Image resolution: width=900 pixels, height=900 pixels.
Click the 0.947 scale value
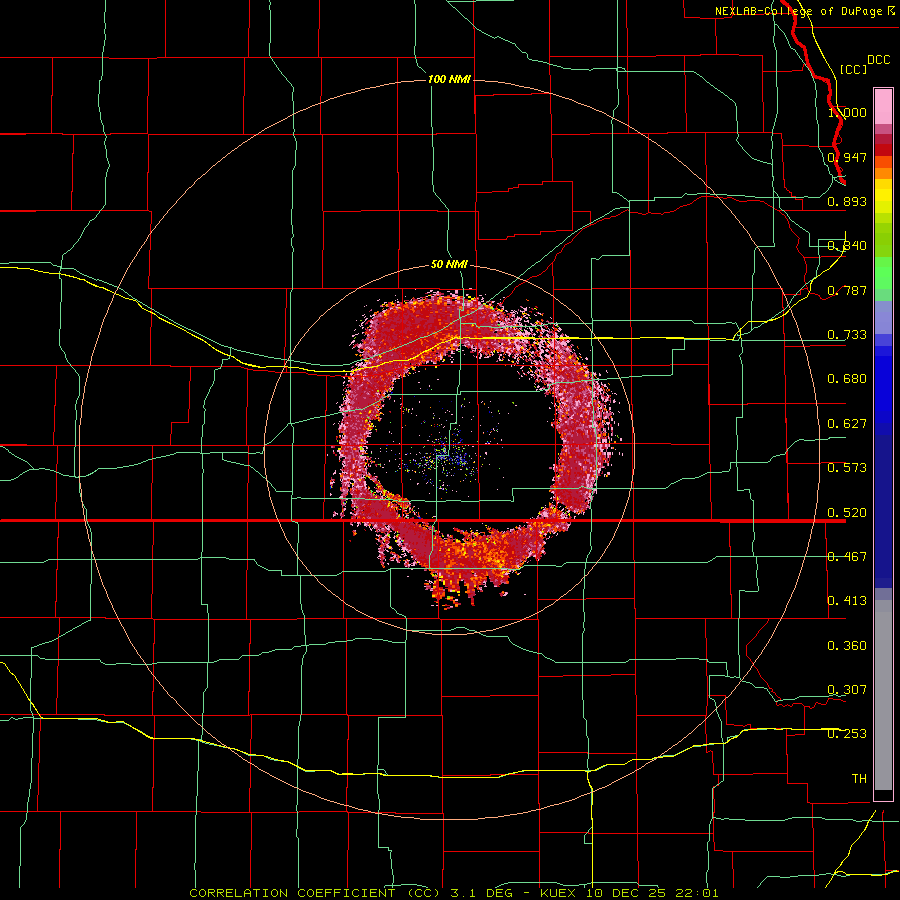pos(847,157)
